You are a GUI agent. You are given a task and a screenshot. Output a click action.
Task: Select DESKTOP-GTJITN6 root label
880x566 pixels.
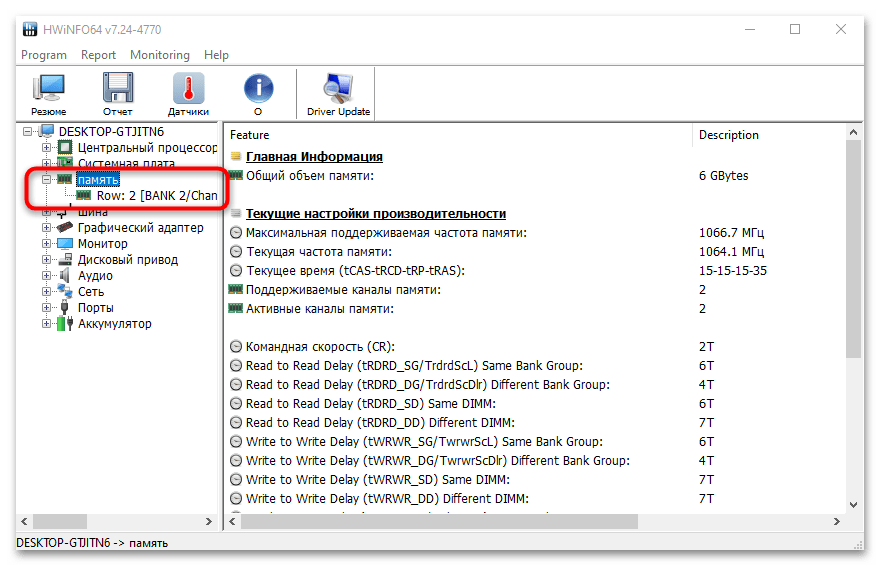point(111,132)
